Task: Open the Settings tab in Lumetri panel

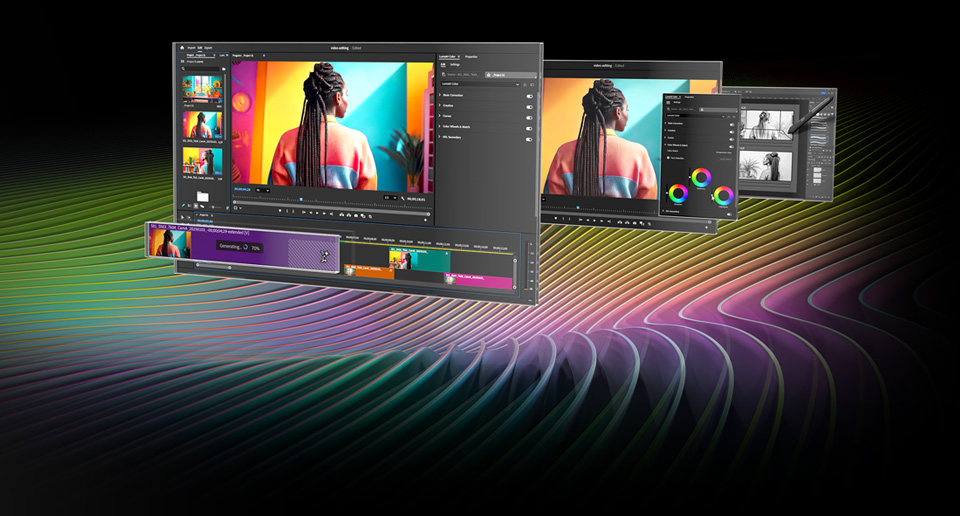Action: 455,65
